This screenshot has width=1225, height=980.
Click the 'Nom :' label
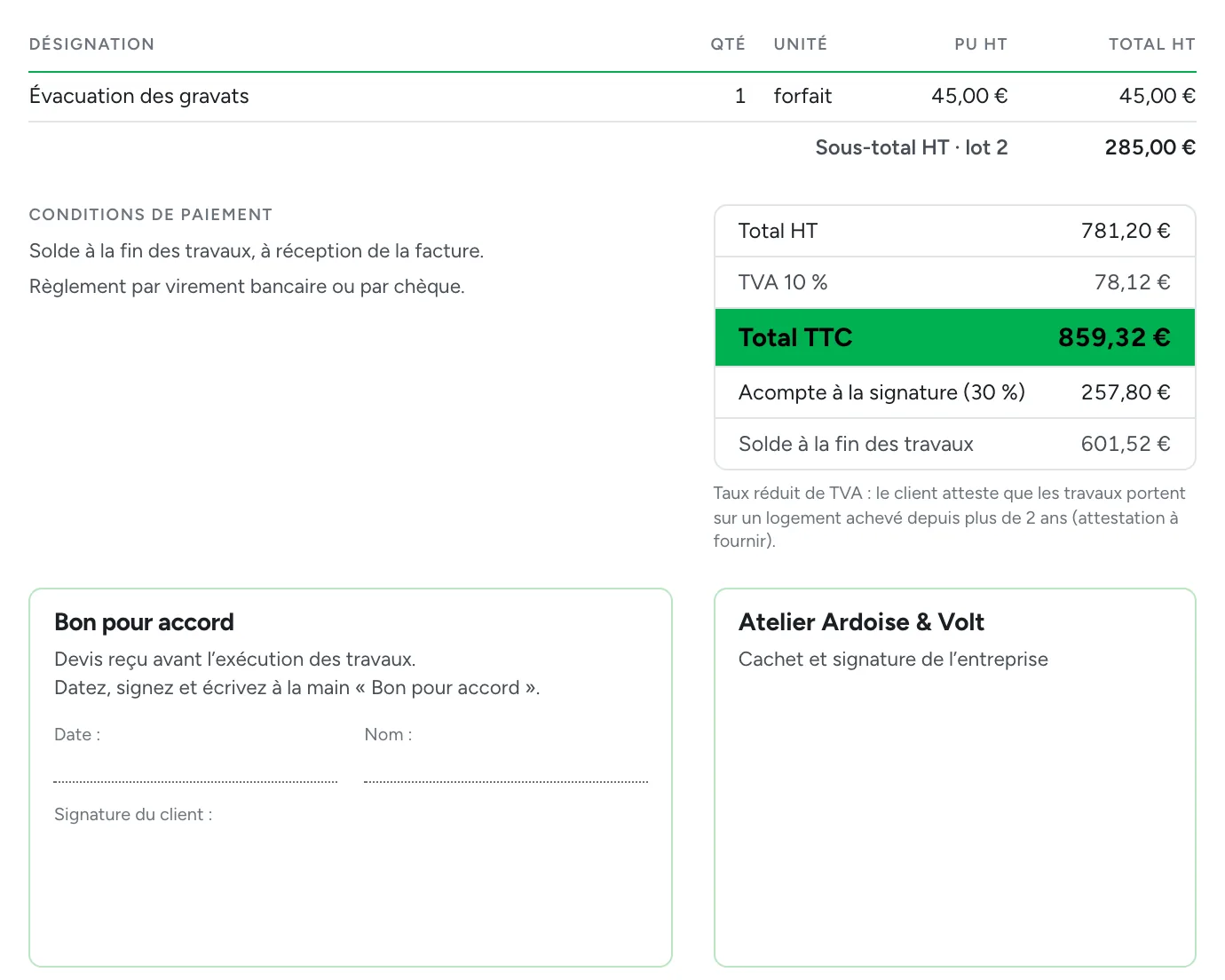click(x=388, y=735)
